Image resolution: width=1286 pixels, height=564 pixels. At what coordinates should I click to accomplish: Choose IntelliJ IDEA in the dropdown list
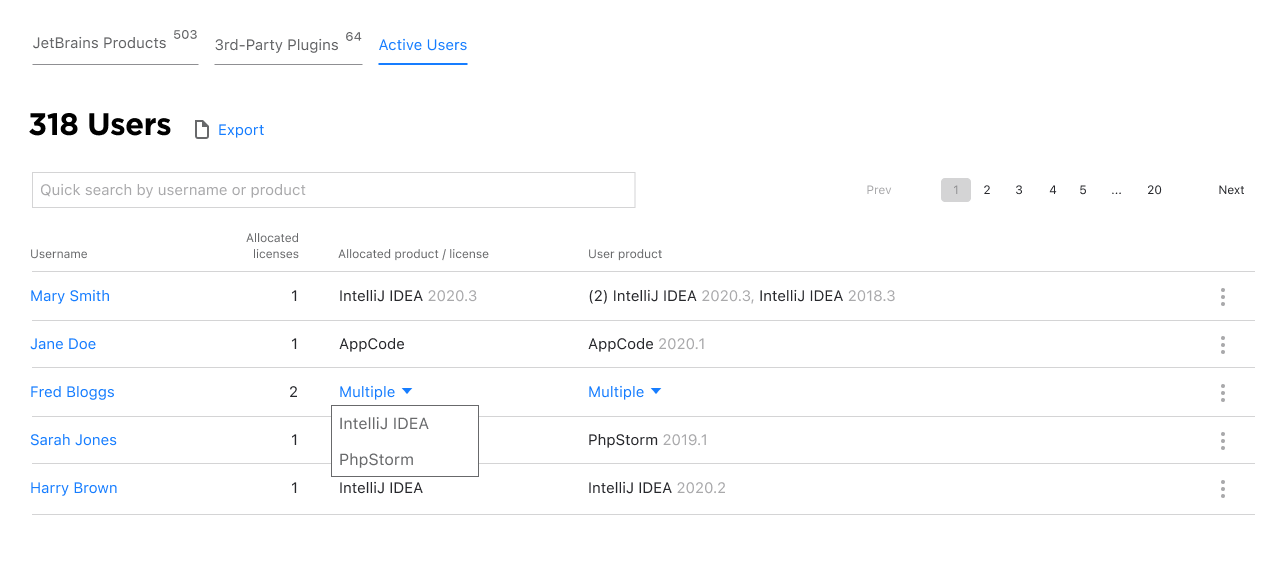pos(384,424)
